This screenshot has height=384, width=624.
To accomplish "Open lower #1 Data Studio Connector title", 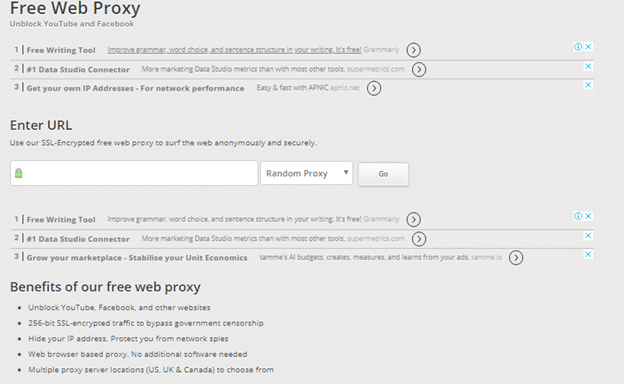I will pyautogui.click(x=78, y=239).
